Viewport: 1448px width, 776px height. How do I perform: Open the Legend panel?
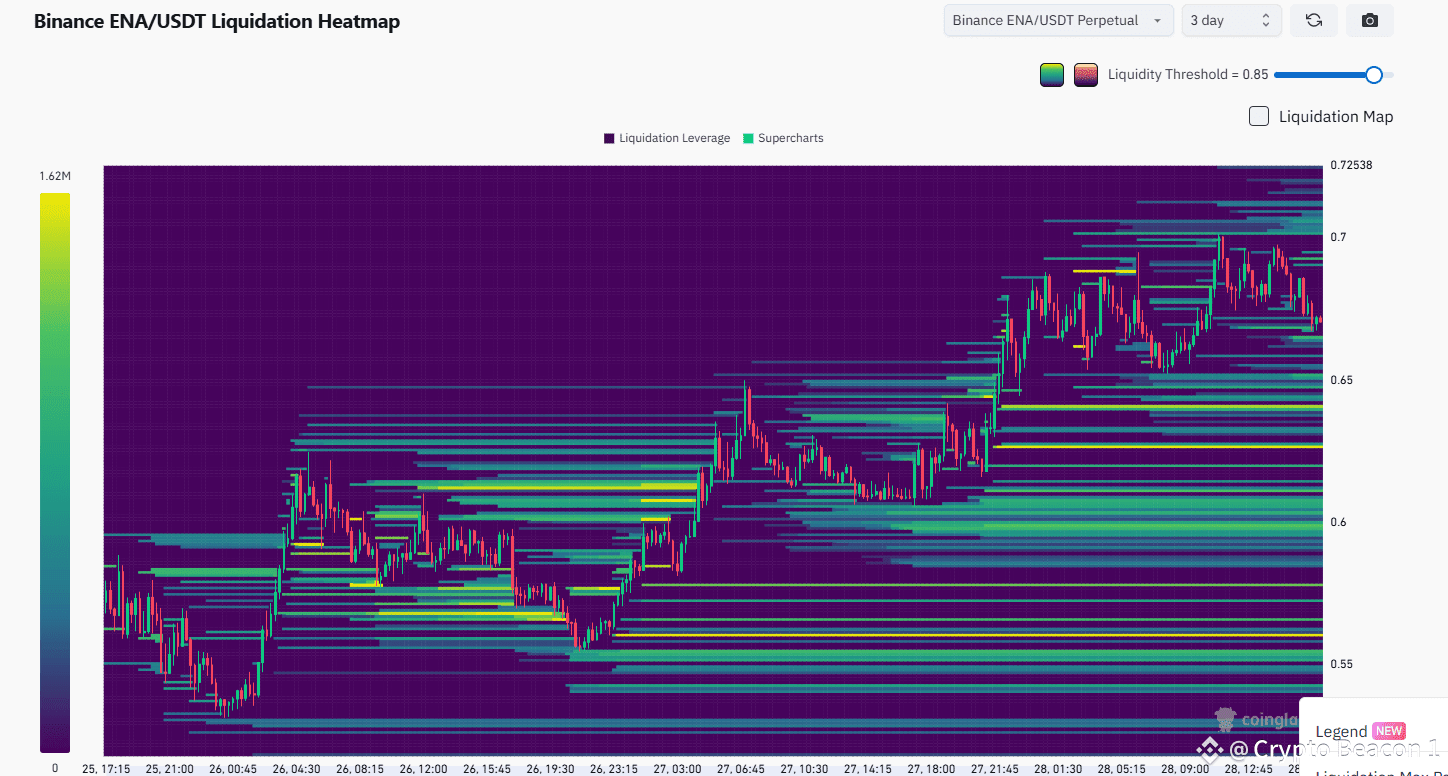[1341, 731]
